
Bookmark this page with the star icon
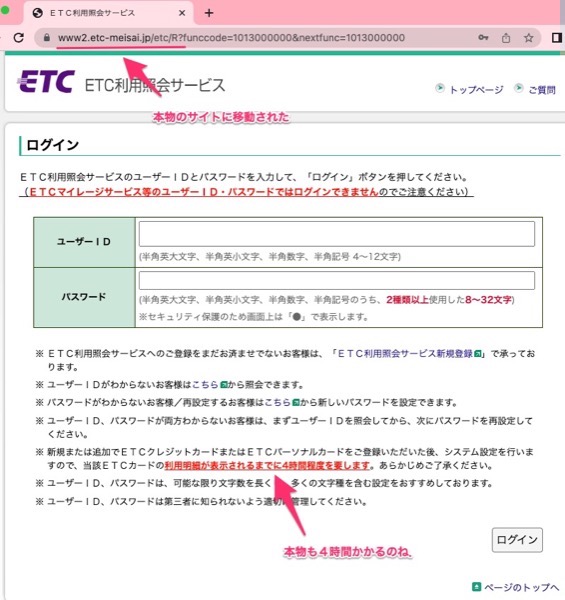click(529, 38)
